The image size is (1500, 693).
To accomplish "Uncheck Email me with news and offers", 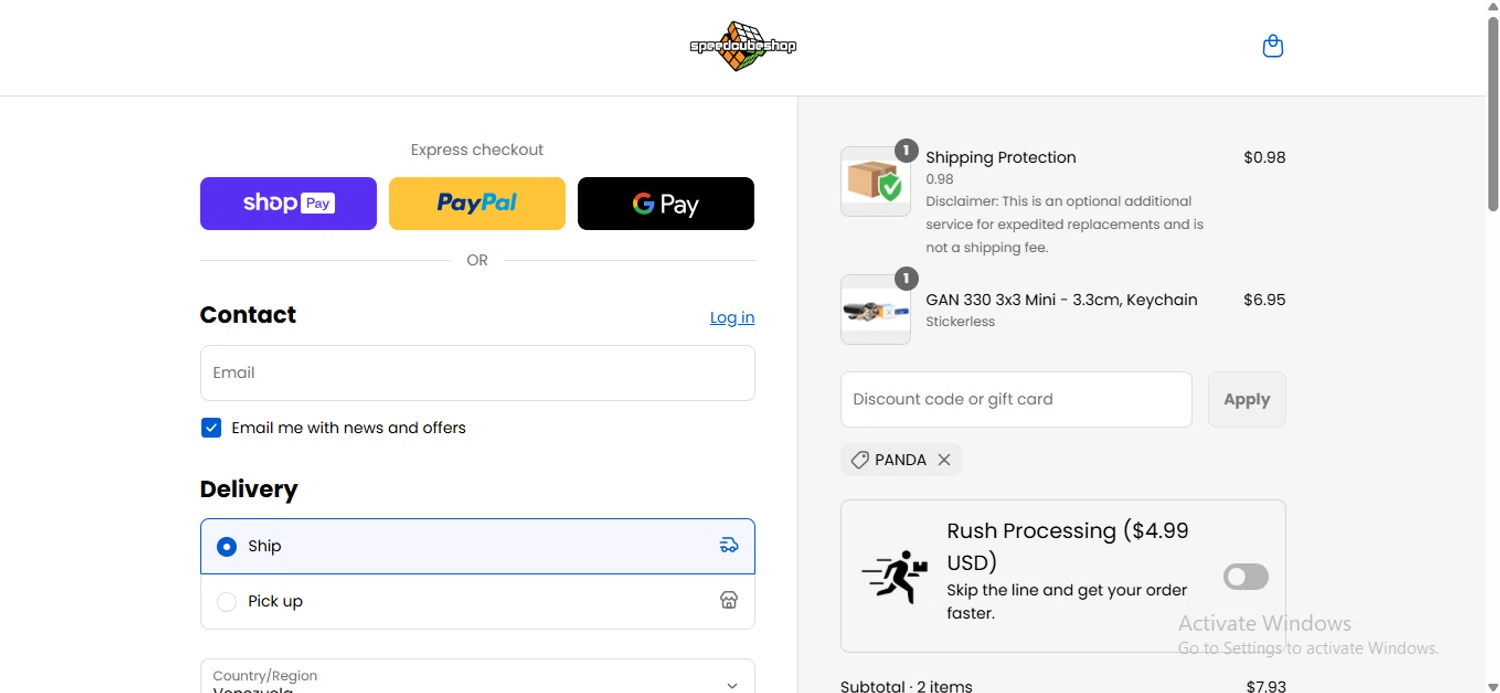I will [211, 428].
